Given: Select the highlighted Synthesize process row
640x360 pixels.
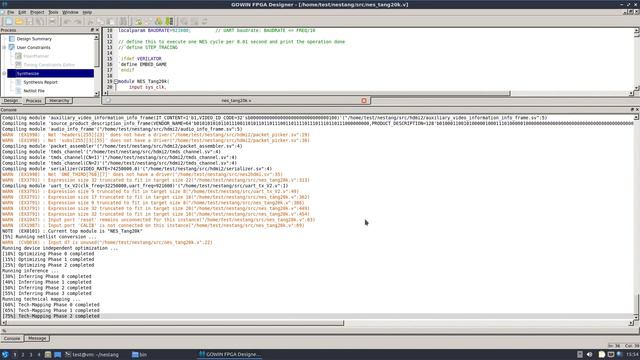Looking at the screenshot, I should (51, 73).
